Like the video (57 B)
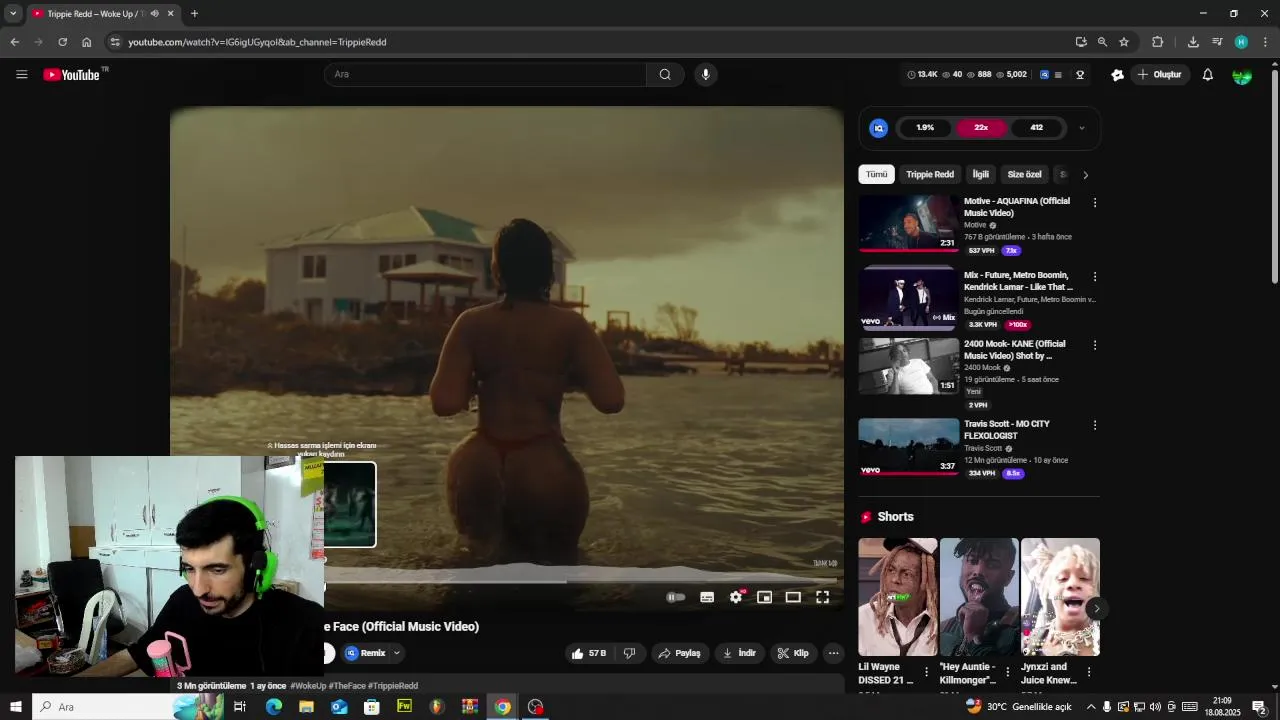 click(588, 653)
